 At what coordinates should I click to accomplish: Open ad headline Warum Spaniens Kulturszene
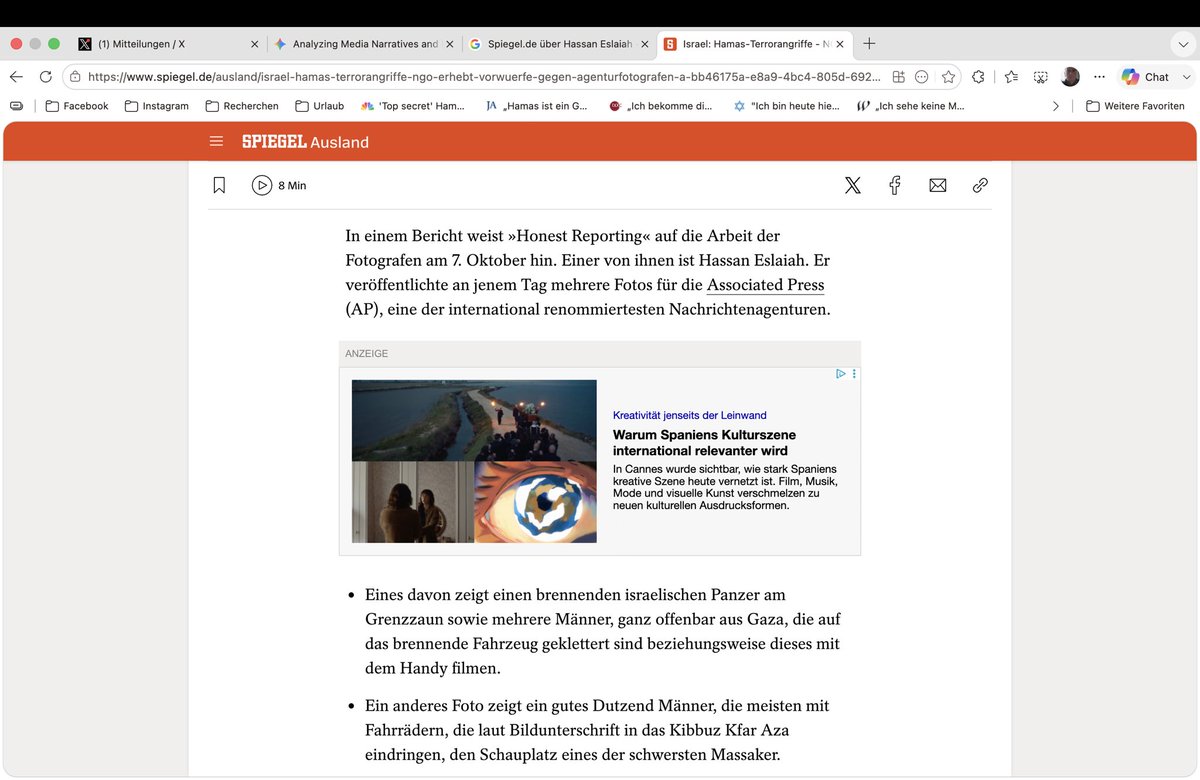pyautogui.click(x=704, y=443)
